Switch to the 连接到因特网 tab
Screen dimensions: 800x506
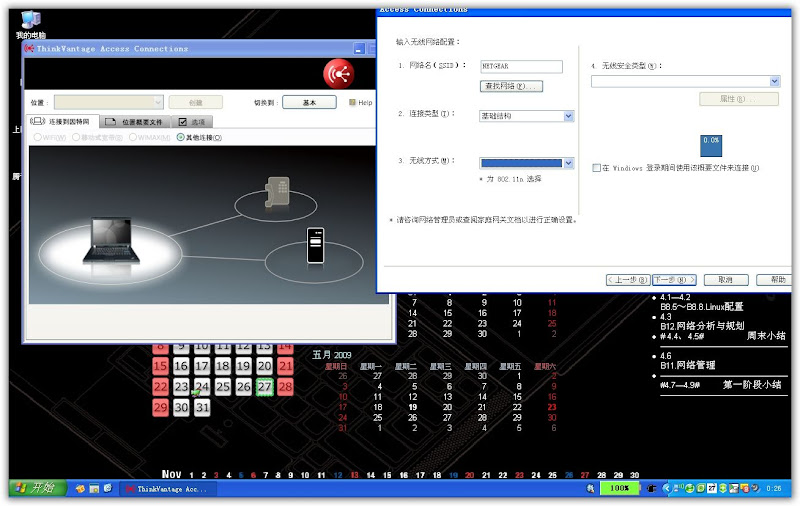[x=62, y=121]
